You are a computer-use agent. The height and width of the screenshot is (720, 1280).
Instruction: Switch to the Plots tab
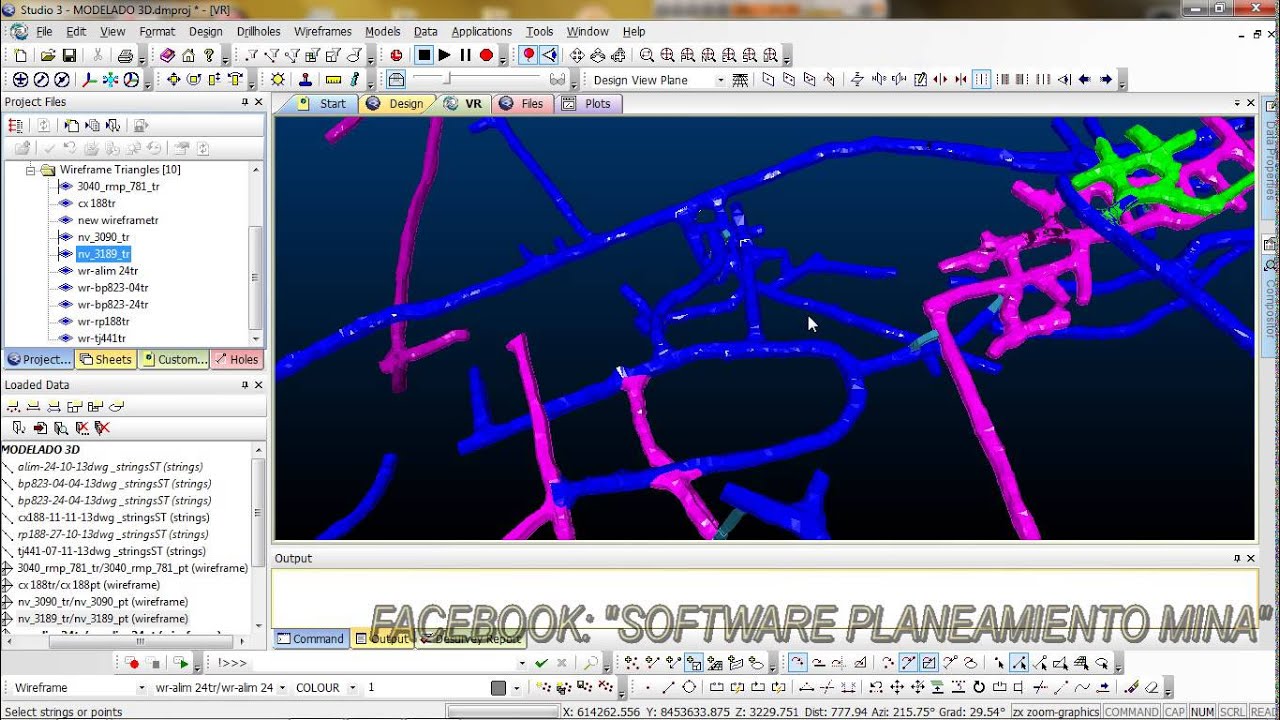pyautogui.click(x=590, y=103)
